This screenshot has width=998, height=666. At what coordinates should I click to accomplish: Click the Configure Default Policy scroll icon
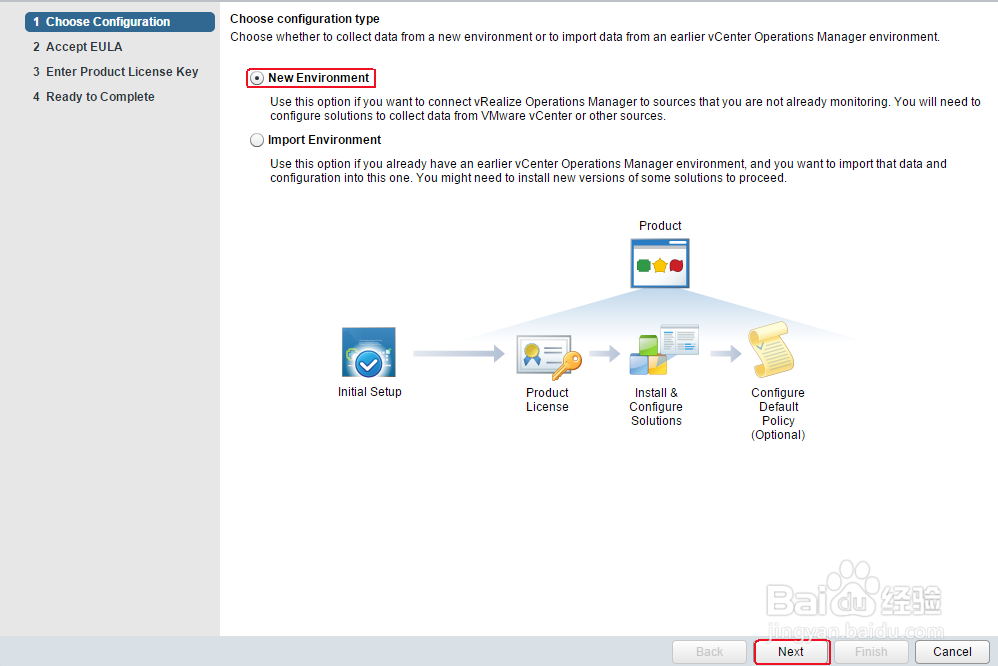[x=771, y=350]
